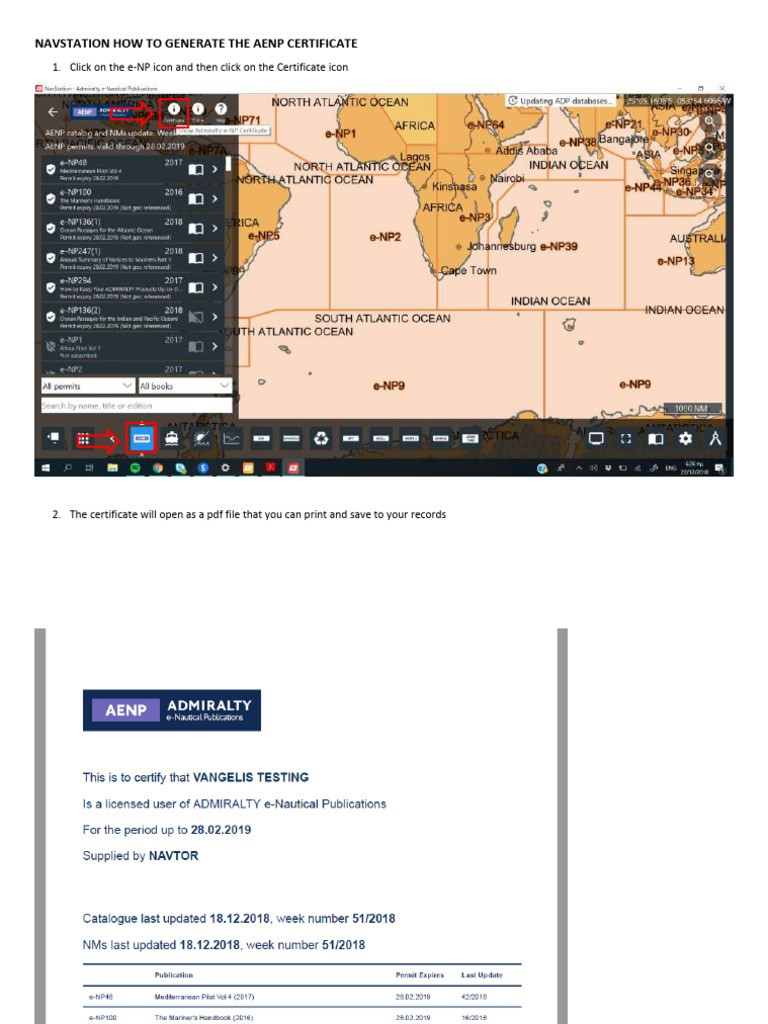768x1024 pixels.
Task: Click the Addis Ababa map label
Action: point(526,151)
